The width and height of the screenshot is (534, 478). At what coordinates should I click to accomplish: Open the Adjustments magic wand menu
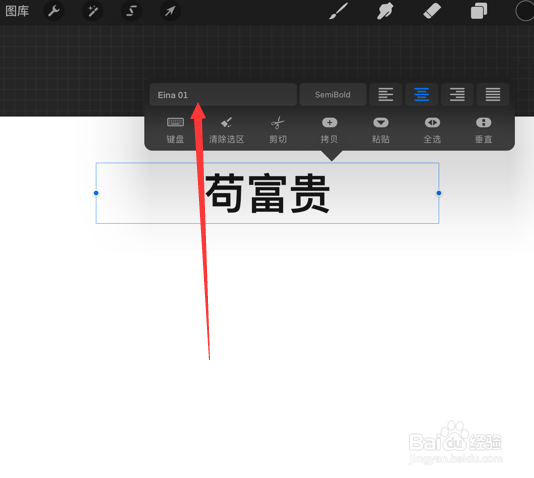coord(93,11)
